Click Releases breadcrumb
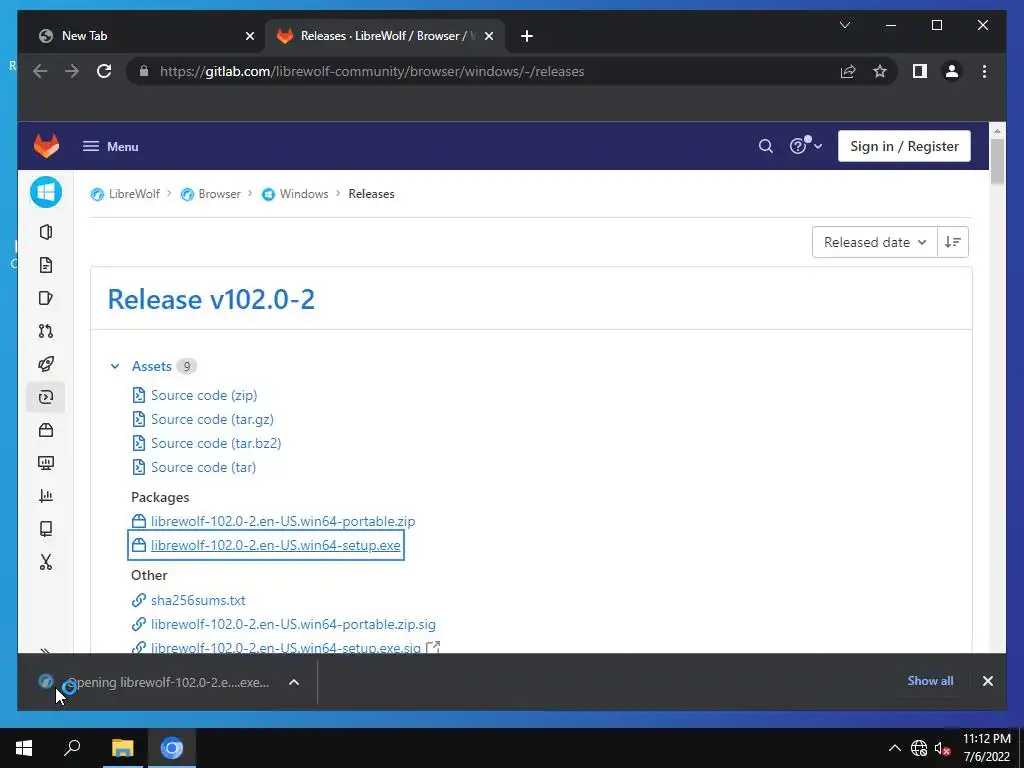1024x768 pixels. click(371, 194)
